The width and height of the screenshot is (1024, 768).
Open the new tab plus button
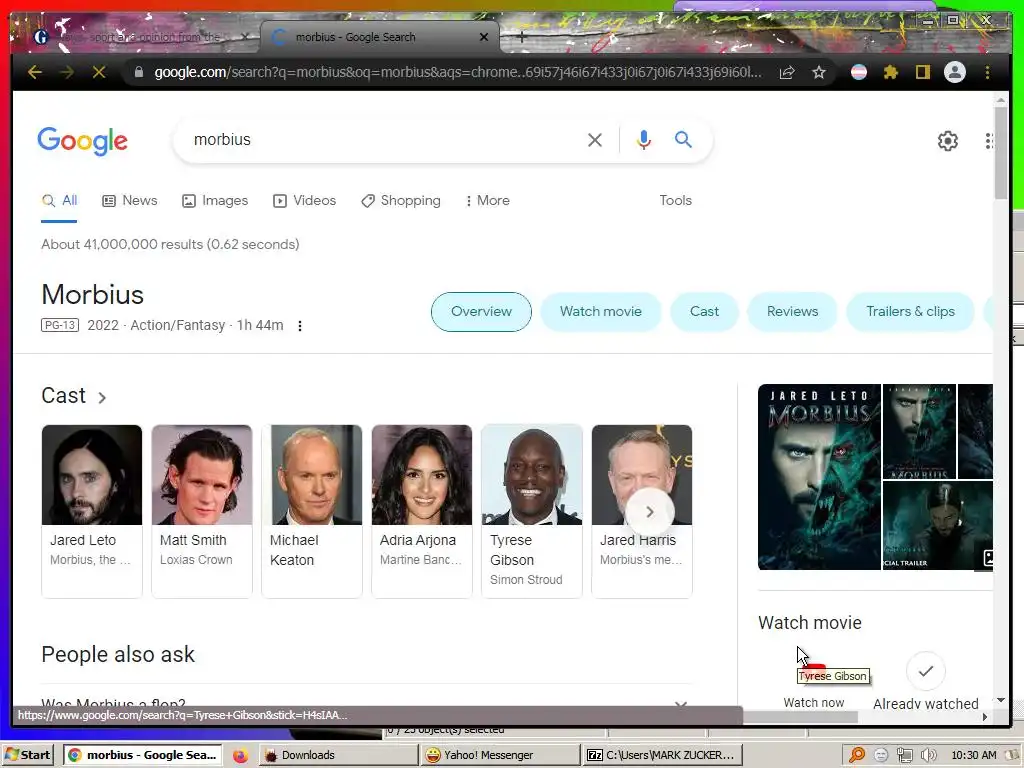(521, 37)
